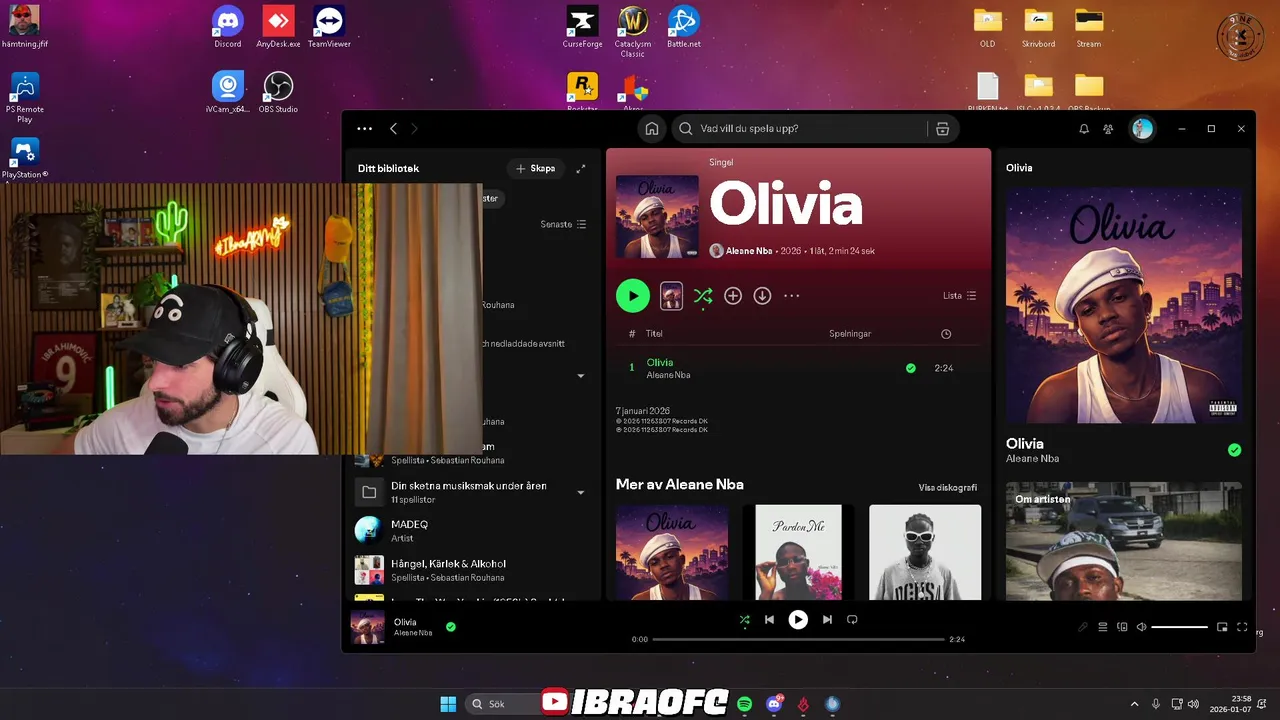Open Spotify notifications bell

1084,129
